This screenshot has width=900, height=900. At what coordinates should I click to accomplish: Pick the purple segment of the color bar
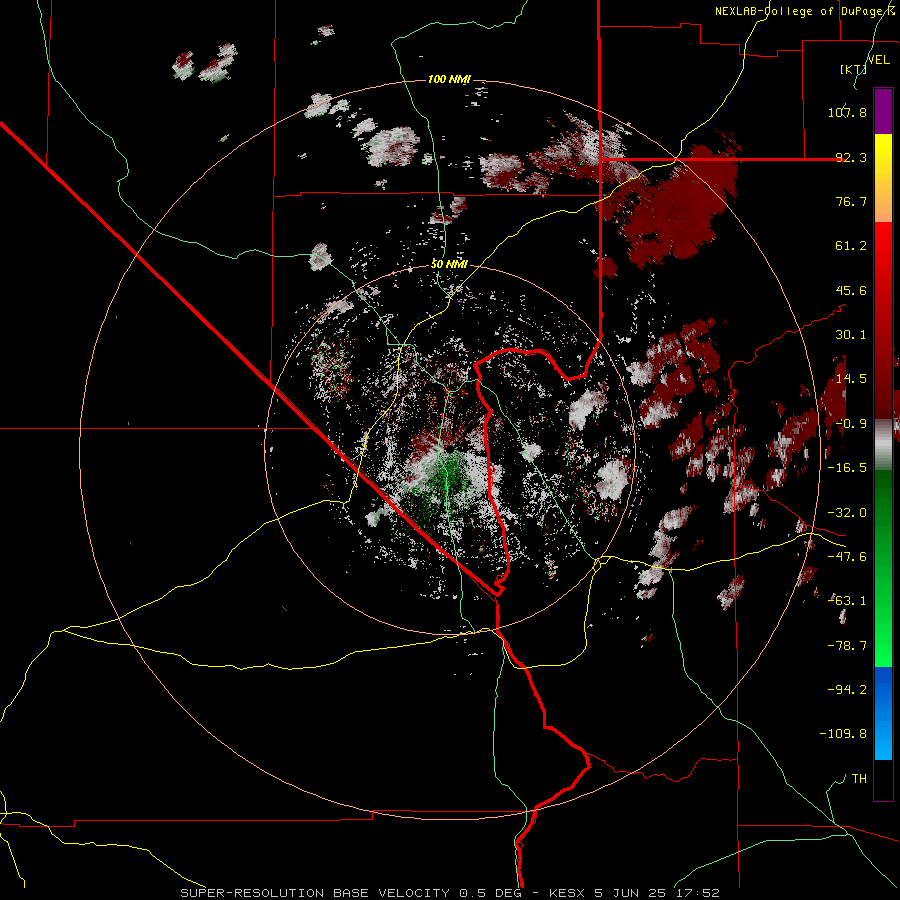(883, 111)
